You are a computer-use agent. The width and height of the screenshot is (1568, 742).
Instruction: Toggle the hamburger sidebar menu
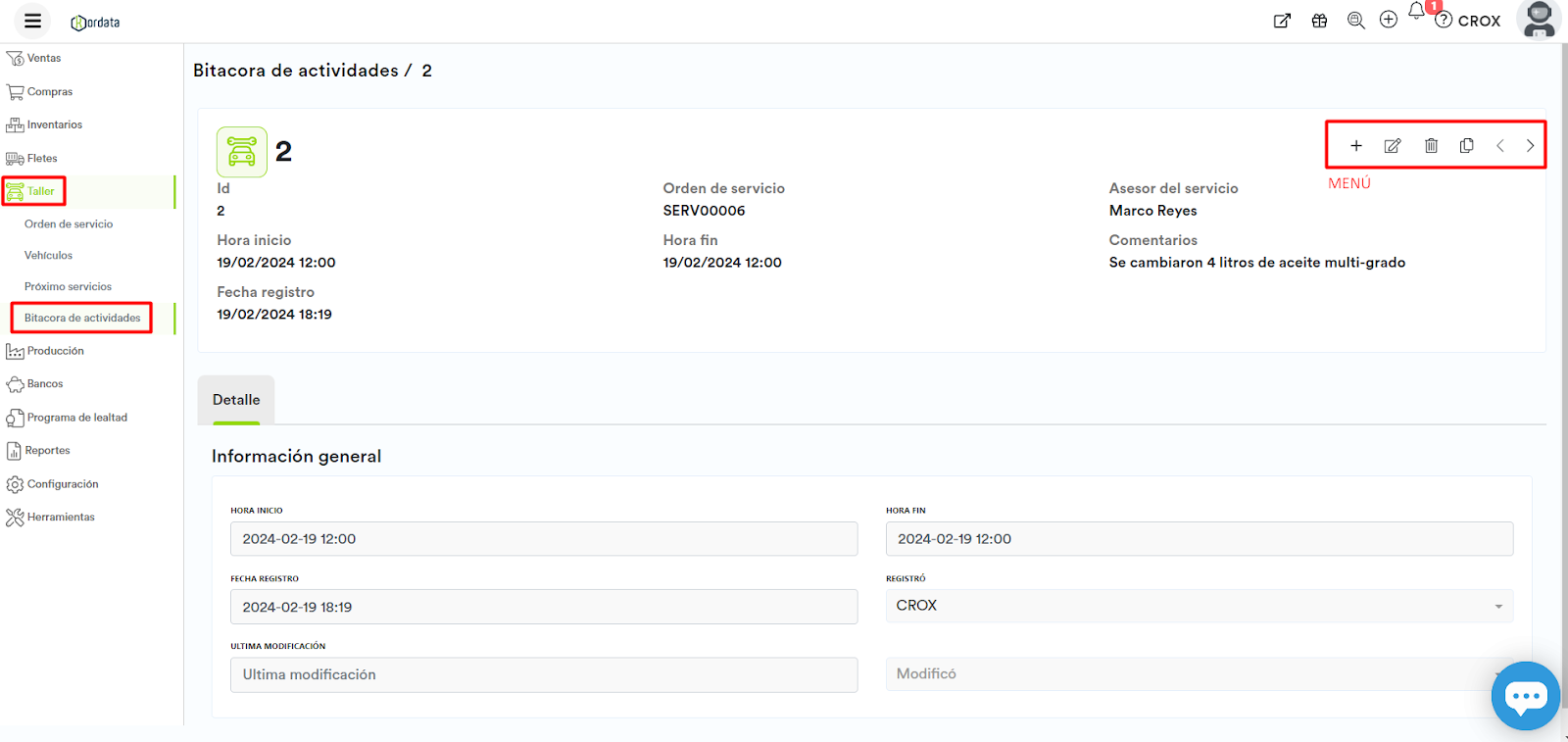pos(32,21)
